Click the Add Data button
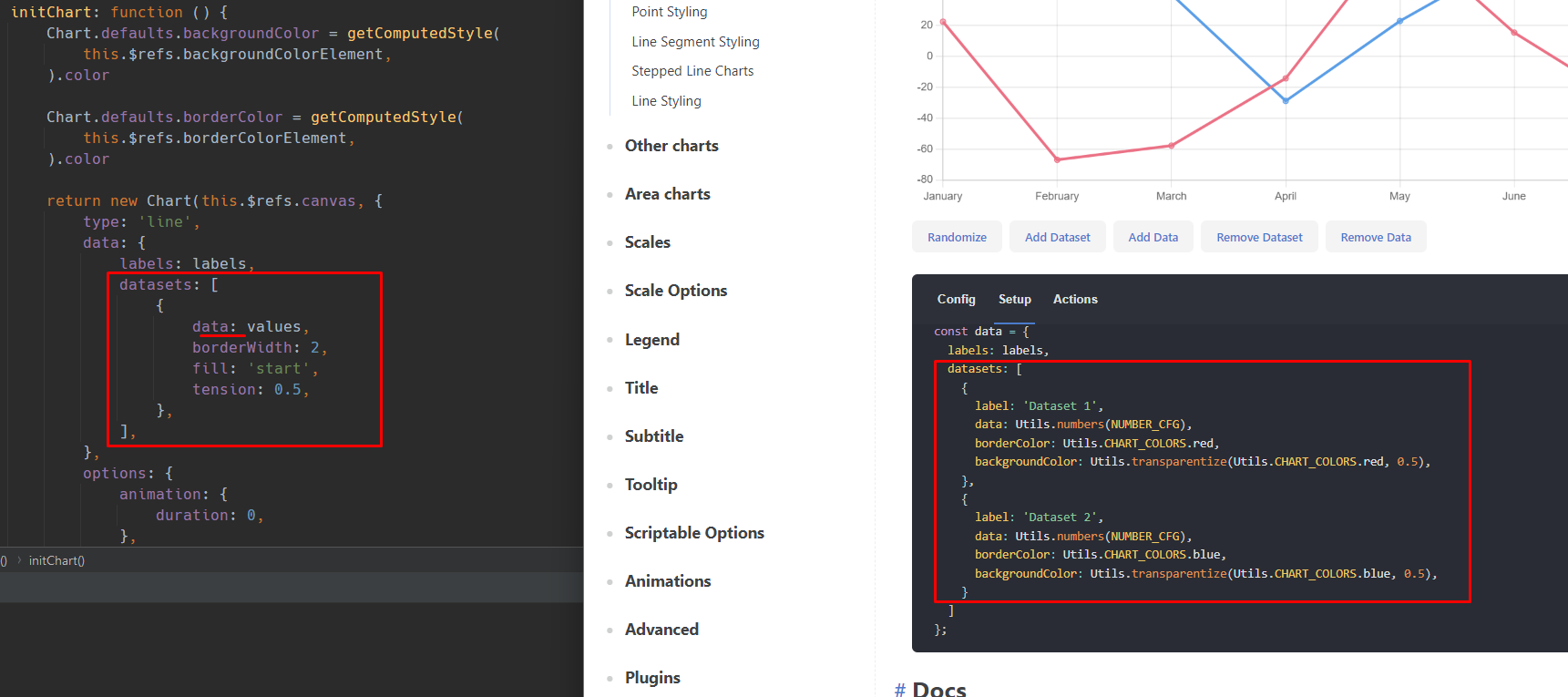Viewport: 1568px width, 697px height. coord(1153,237)
